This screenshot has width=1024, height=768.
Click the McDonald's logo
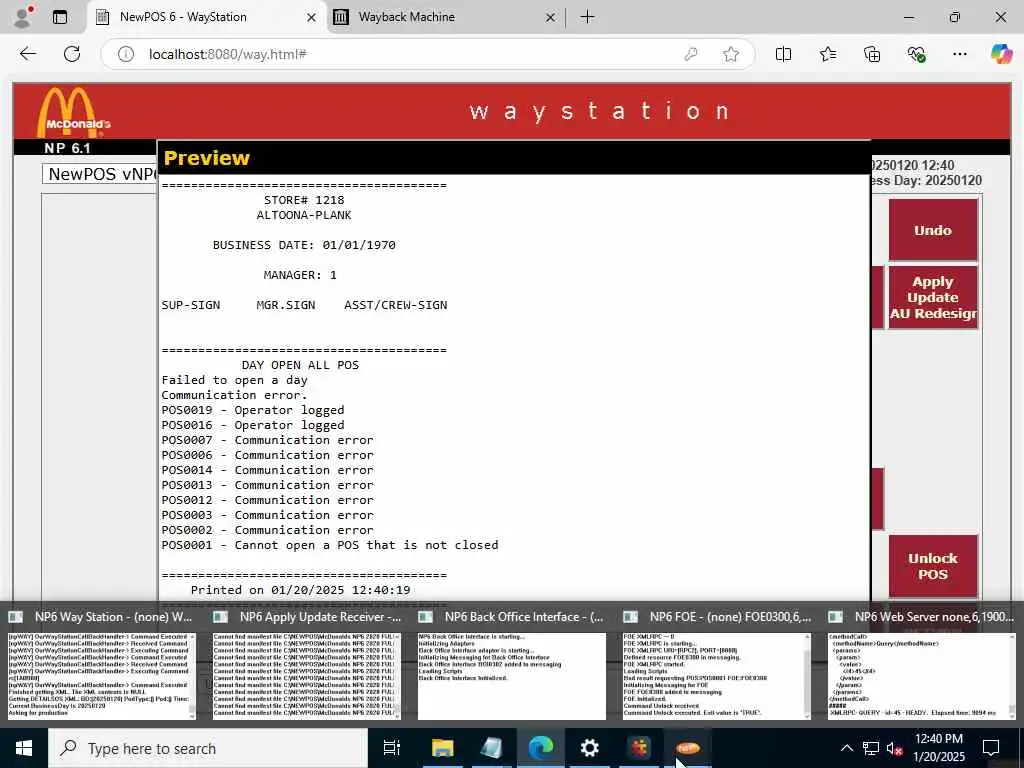(x=73, y=112)
